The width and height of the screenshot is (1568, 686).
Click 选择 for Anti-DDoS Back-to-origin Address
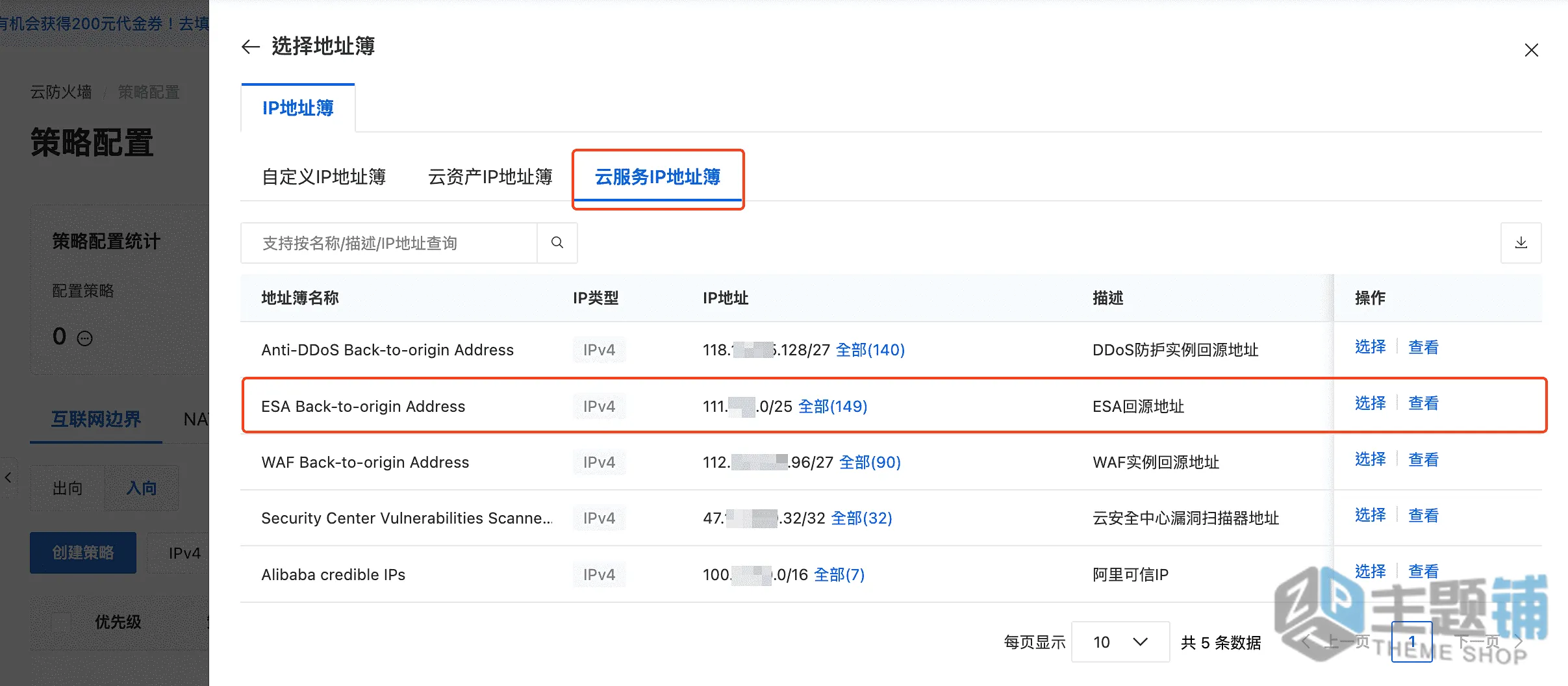1370,347
